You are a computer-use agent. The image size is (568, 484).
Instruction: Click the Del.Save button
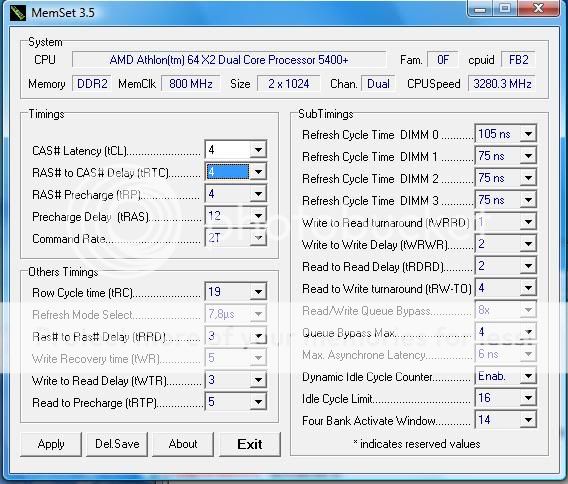(x=117, y=444)
